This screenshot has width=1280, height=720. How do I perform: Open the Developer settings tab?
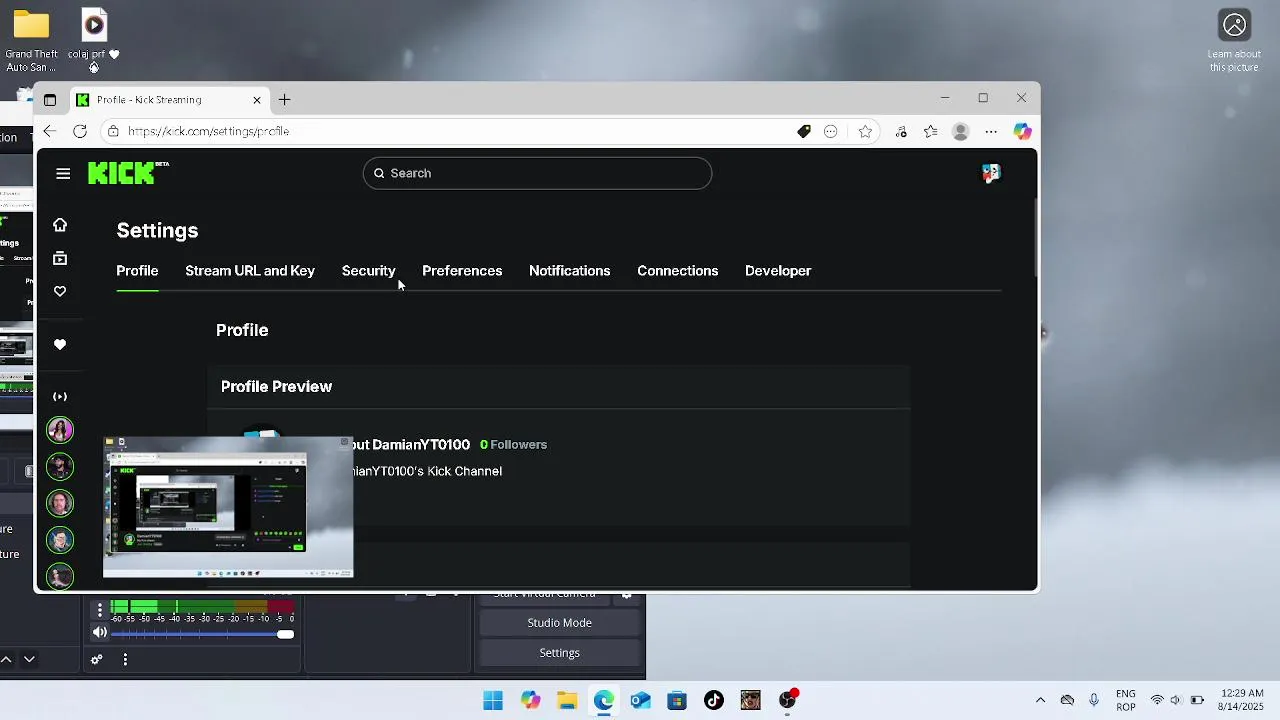pos(778,271)
